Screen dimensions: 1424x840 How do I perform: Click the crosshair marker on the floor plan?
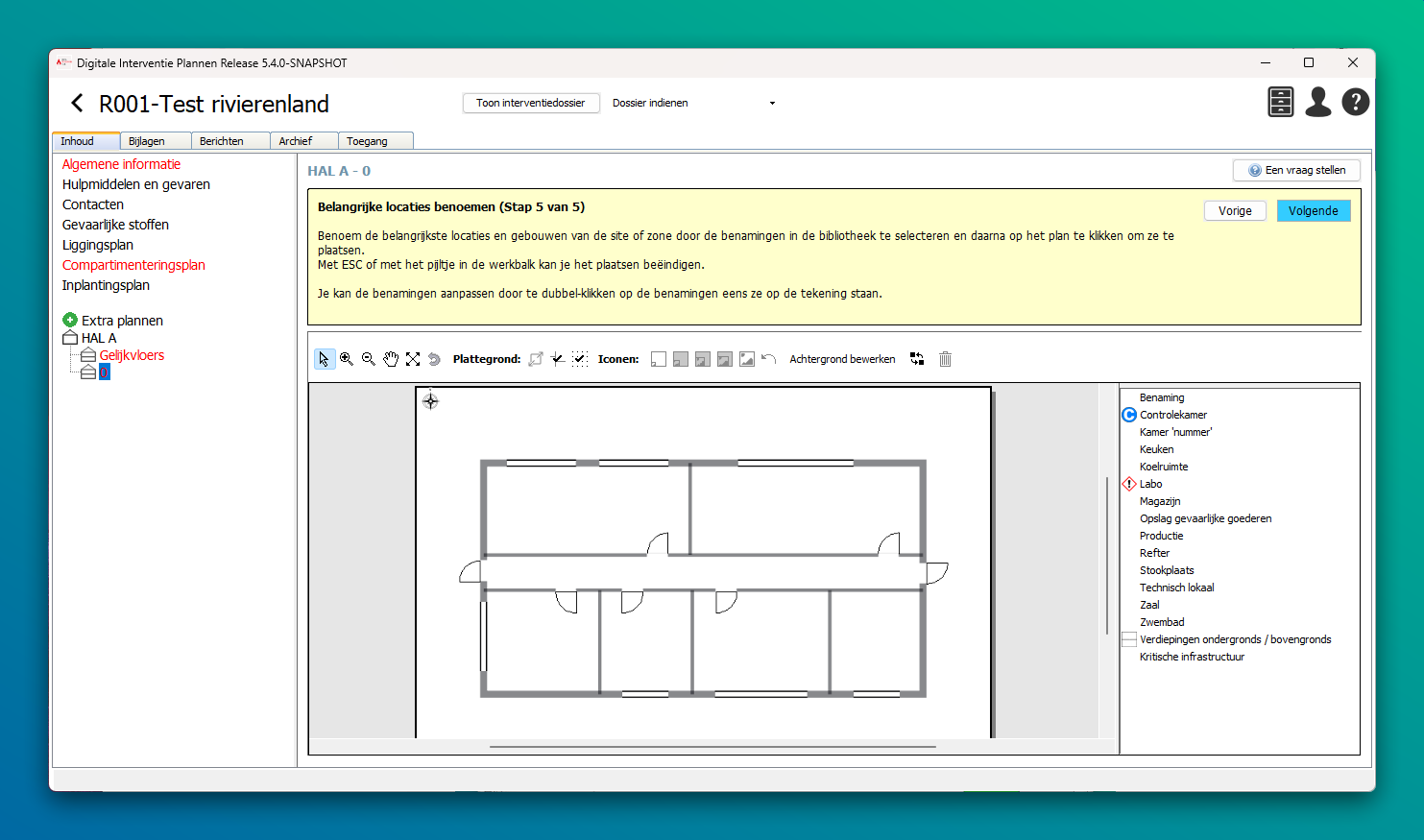(430, 401)
